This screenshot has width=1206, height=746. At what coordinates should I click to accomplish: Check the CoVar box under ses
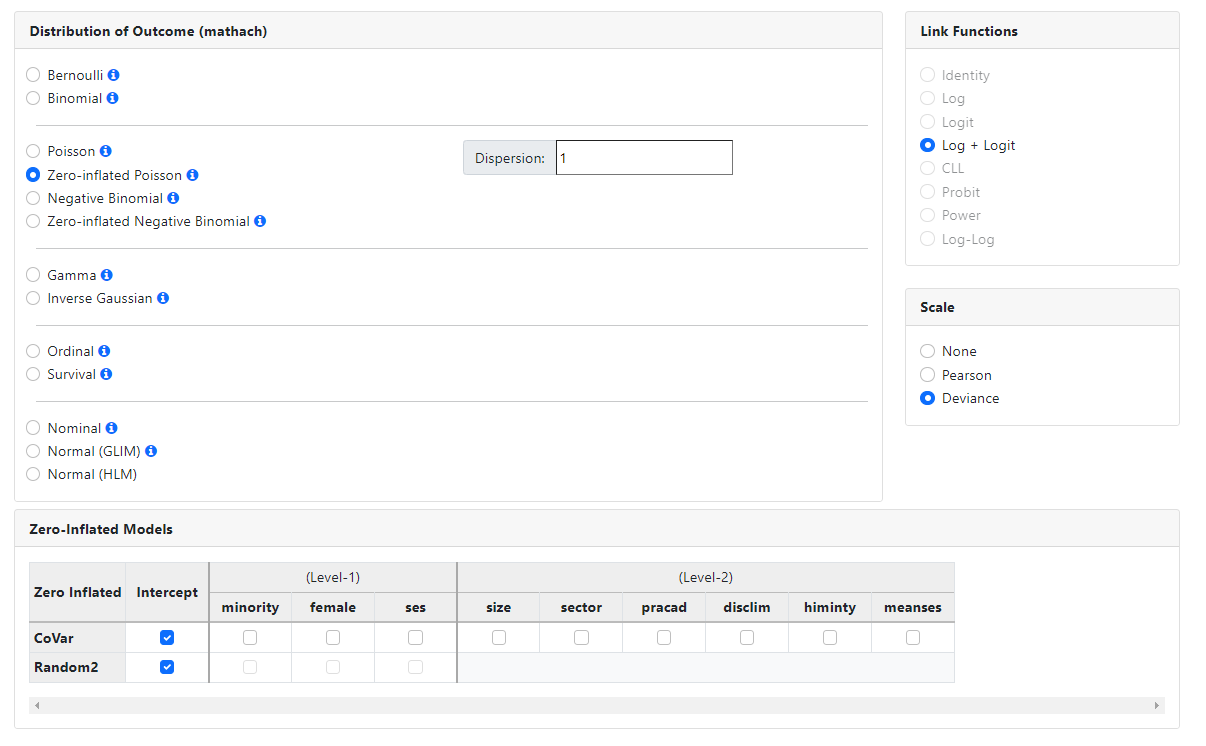pos(416,637)
